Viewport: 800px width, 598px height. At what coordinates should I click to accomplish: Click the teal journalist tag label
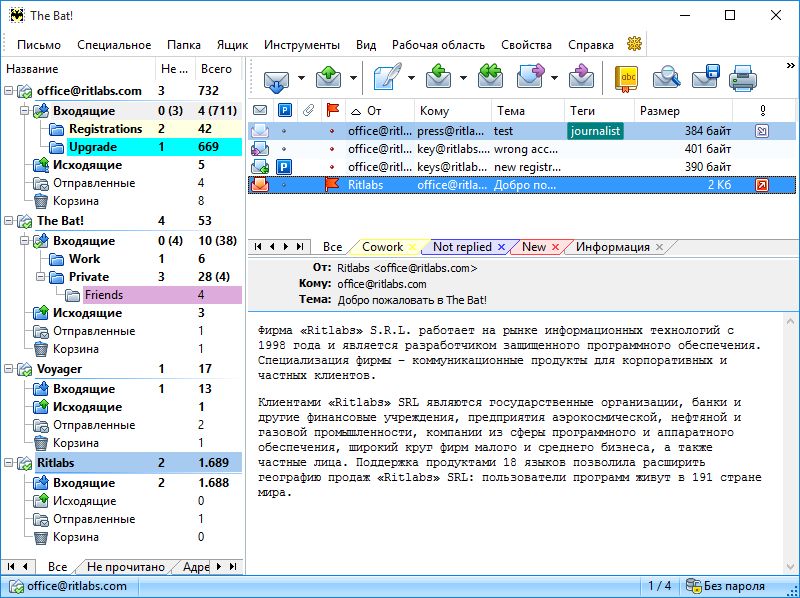coord(595,131)
